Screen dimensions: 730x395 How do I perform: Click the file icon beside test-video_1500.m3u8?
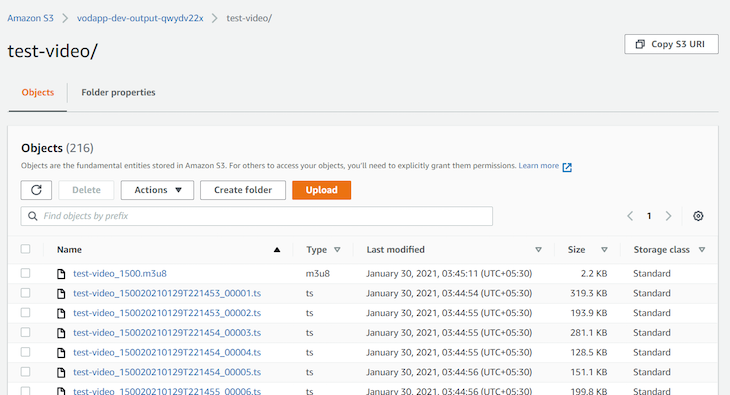[x=61, y=274]
